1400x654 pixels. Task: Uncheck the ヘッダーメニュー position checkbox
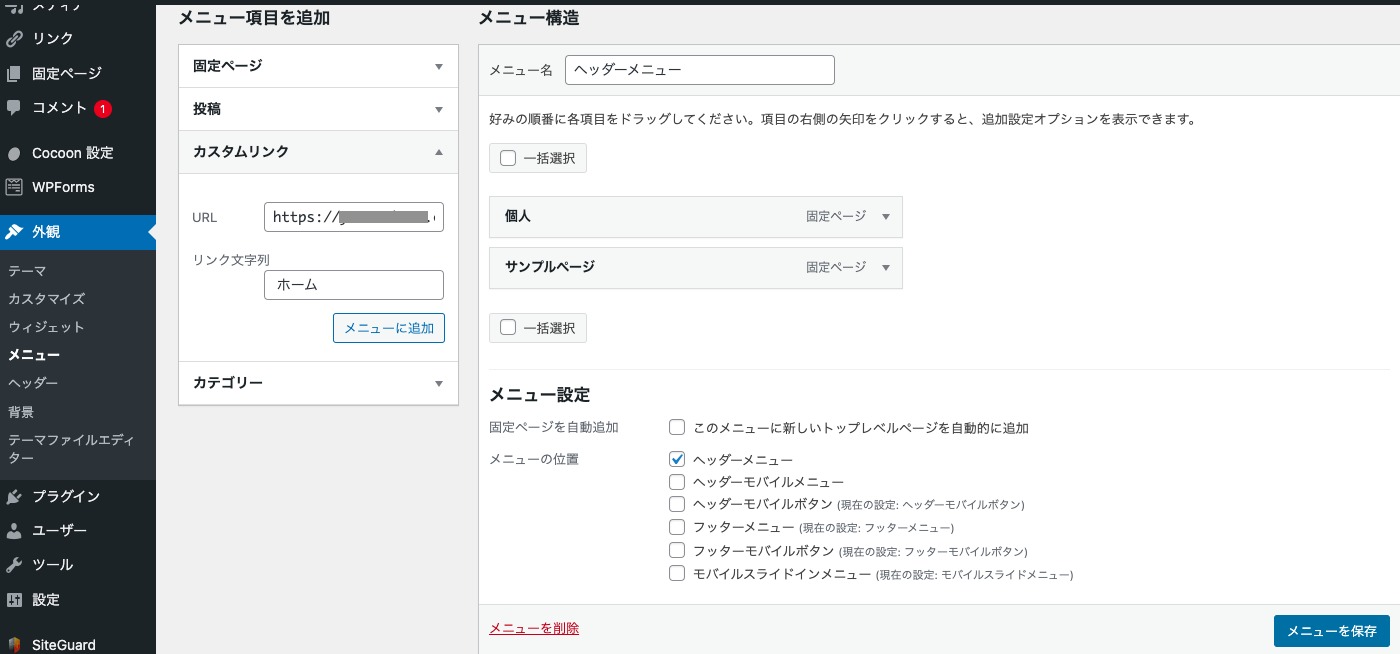pos(677,459)
